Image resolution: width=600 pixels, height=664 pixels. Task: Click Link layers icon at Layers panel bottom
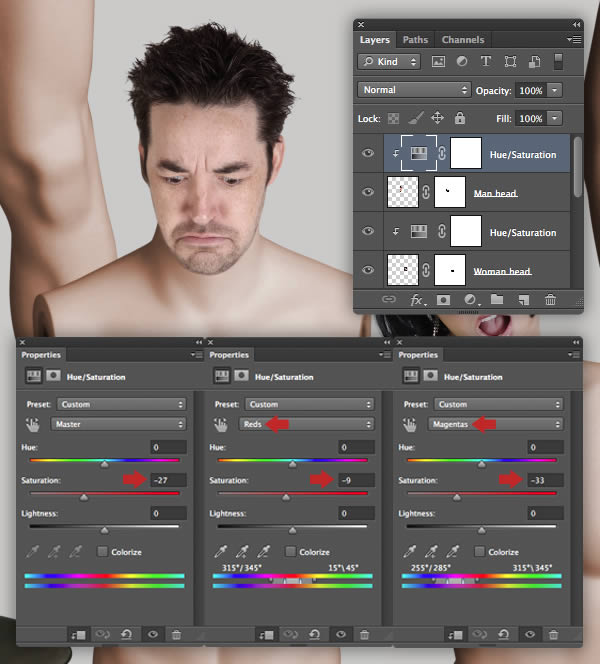coord(389,300)
